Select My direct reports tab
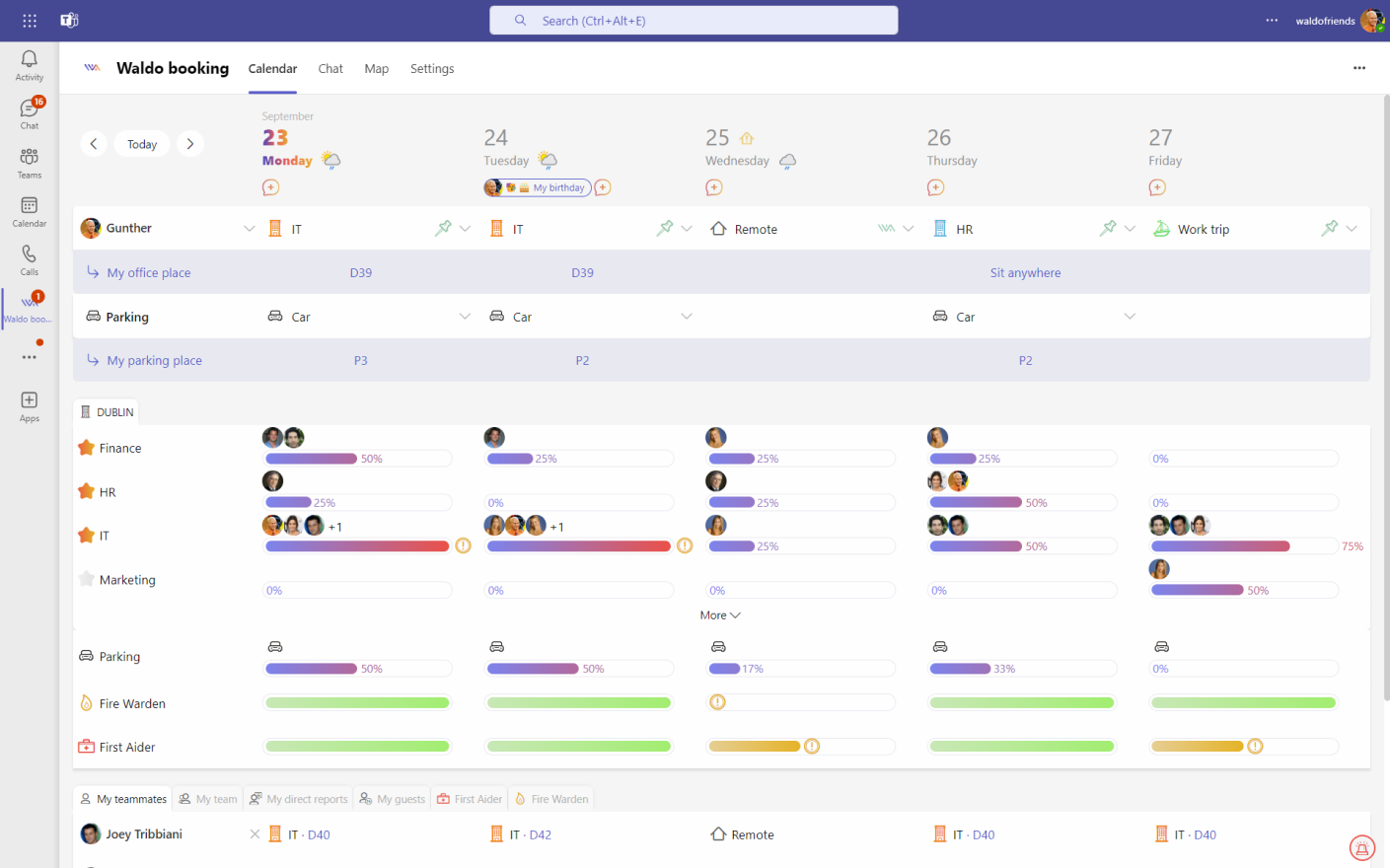1390x868 pixels. [299, 799]
